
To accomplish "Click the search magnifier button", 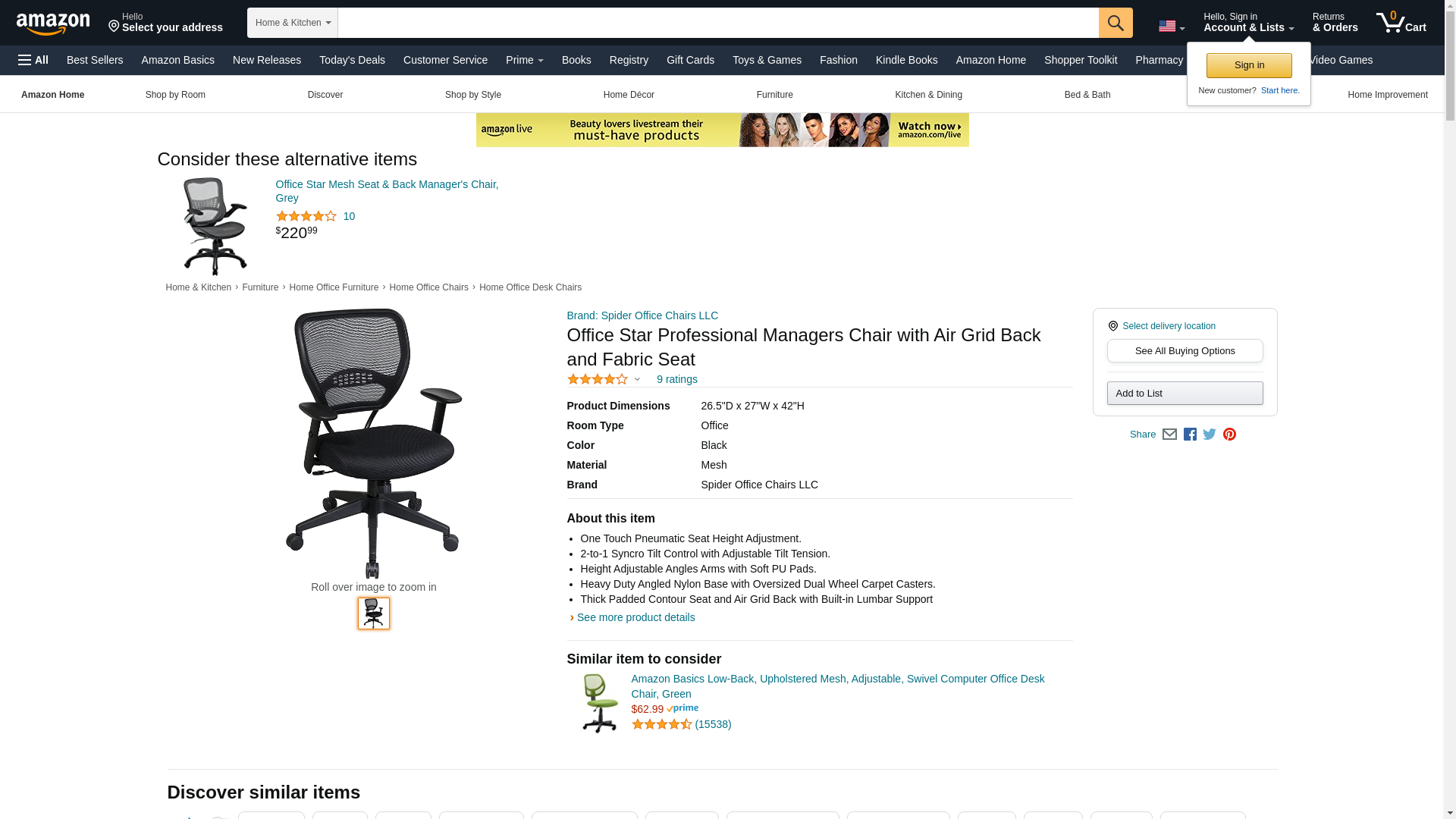I will [1116, 23].
